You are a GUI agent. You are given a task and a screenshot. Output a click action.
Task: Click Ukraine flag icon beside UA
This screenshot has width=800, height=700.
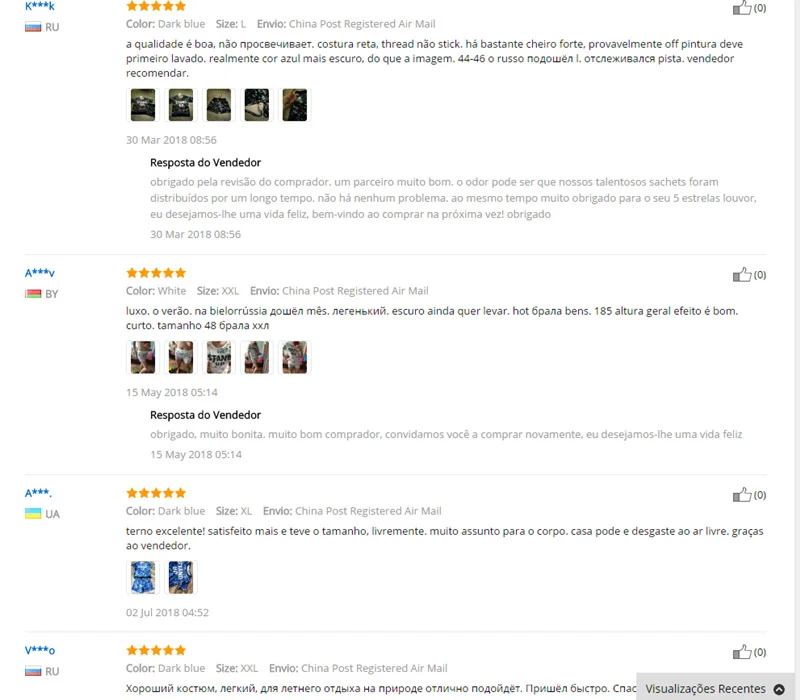[x=33, y=514]
